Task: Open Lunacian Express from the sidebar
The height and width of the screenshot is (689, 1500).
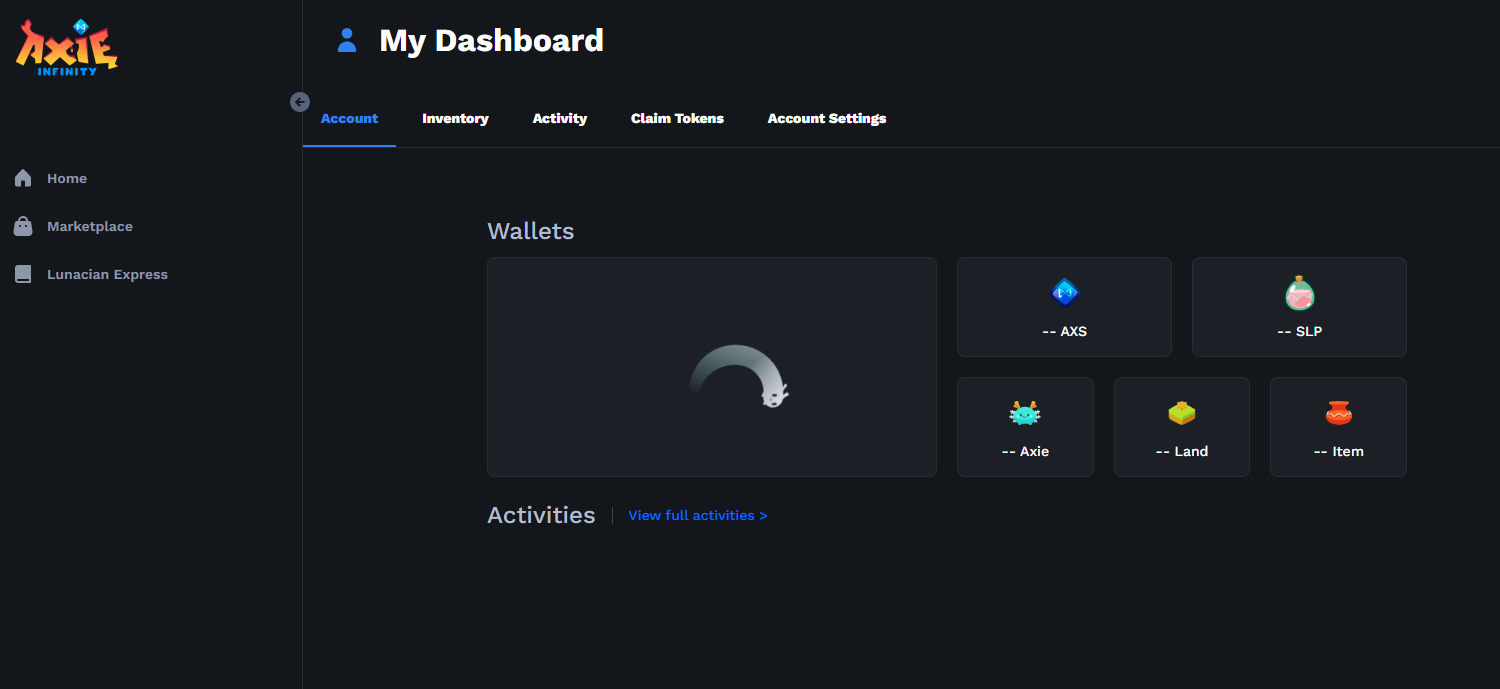Action: coord(107,274)
